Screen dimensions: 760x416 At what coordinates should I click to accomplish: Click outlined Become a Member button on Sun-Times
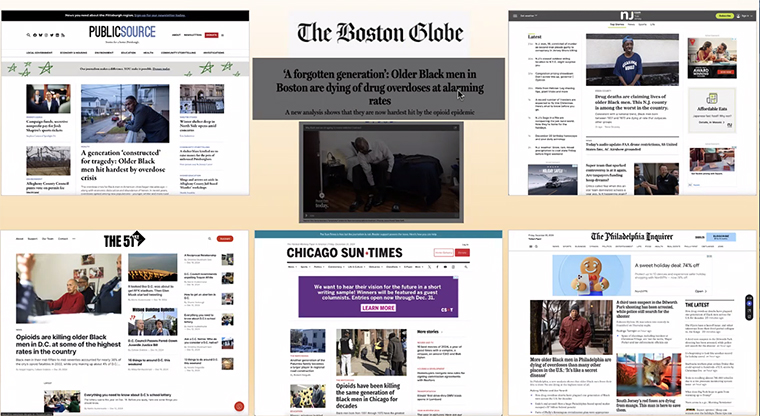pyautogui.click(x=443, y=253)
